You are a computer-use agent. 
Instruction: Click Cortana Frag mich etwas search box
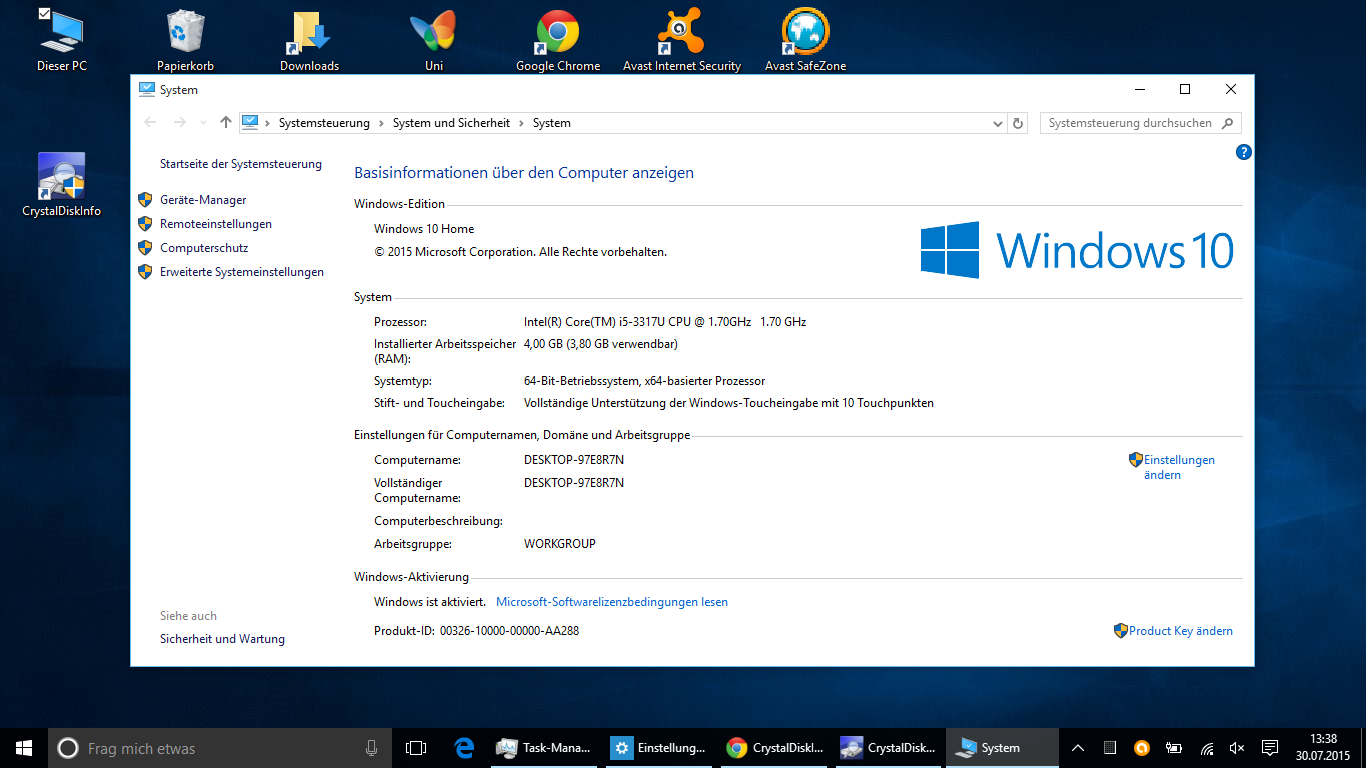219,748
